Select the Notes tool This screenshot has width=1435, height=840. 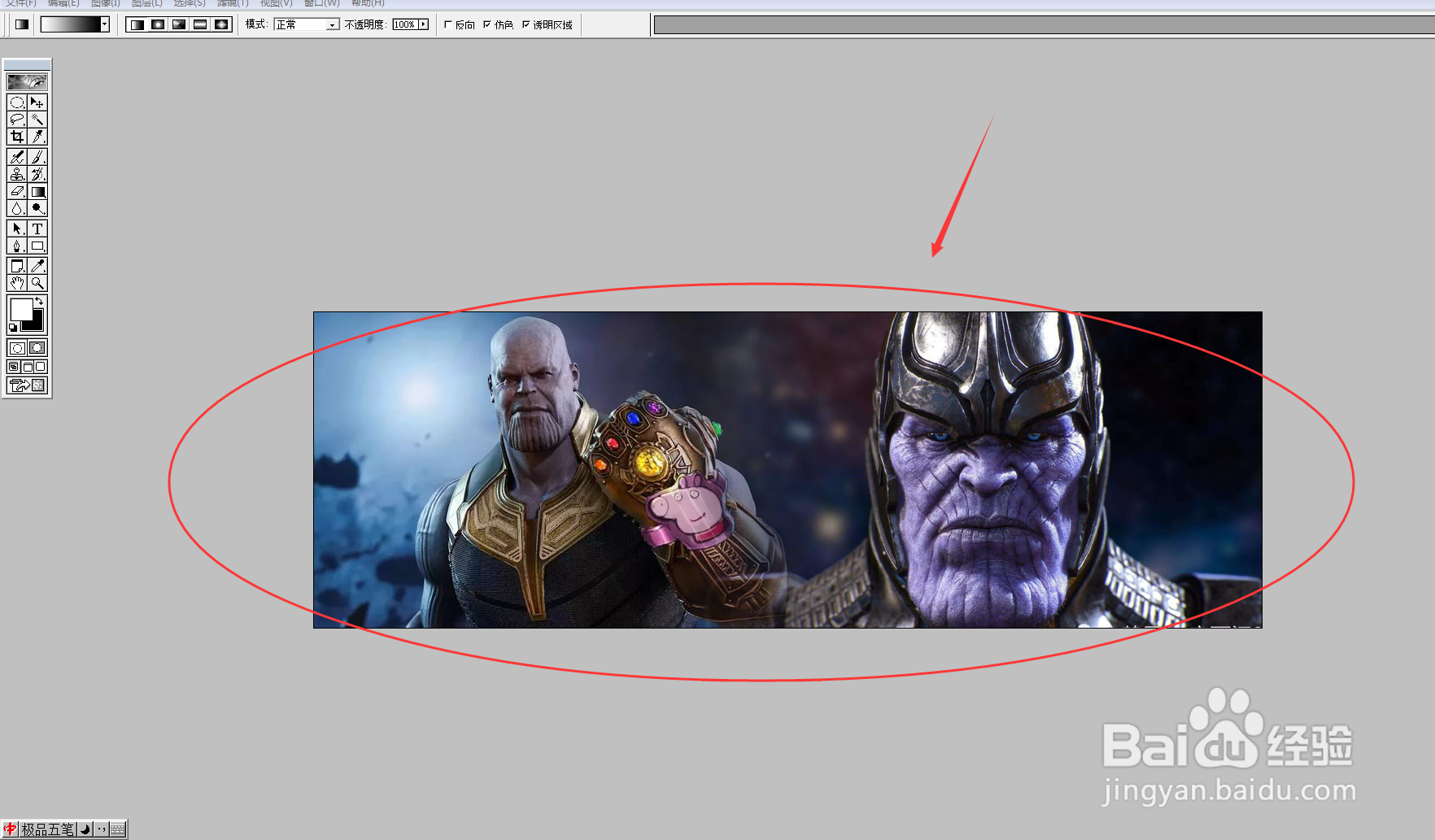tap(17, 266)
